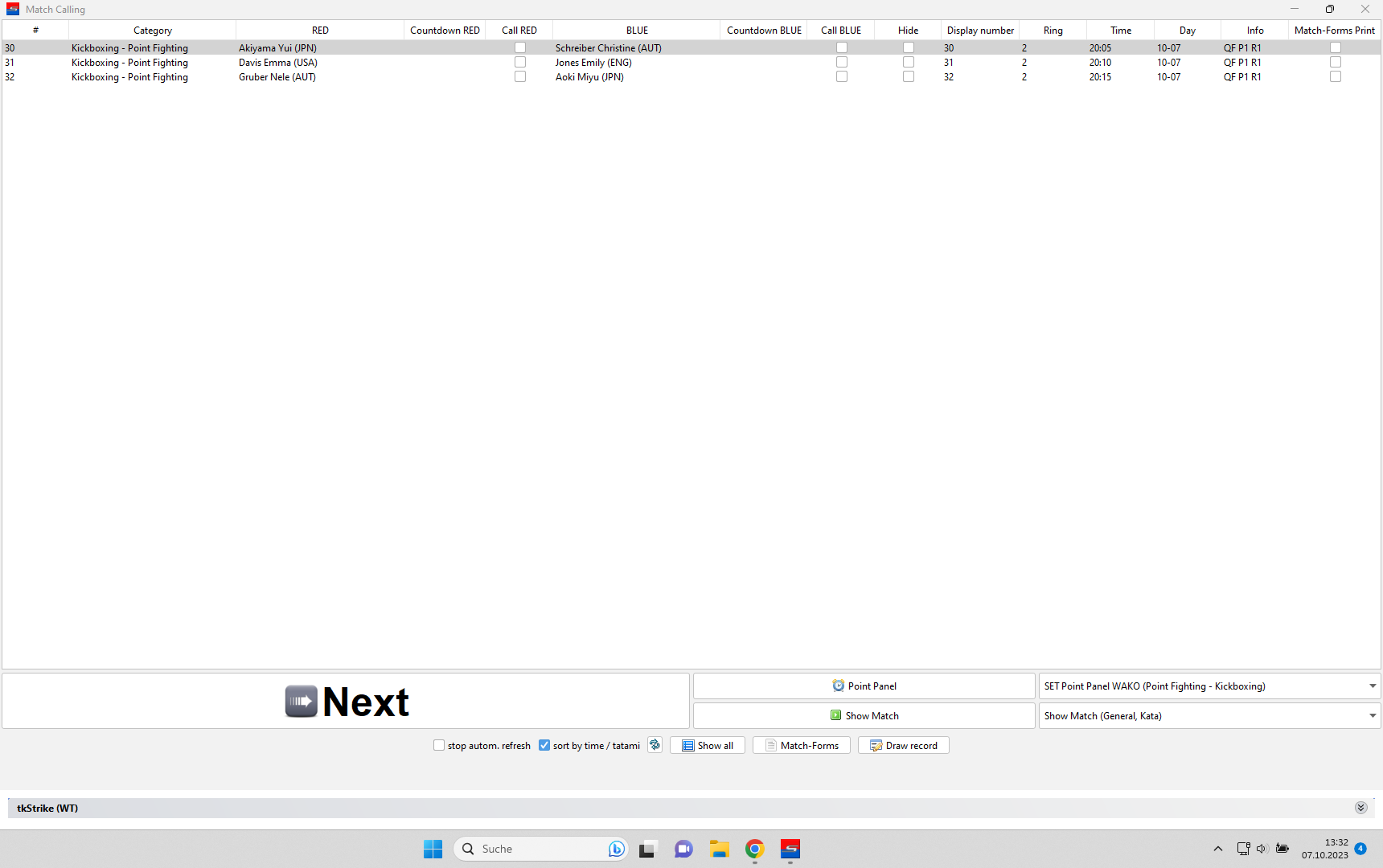
Task: Open Windows Start menu
Action: (433, 849)
